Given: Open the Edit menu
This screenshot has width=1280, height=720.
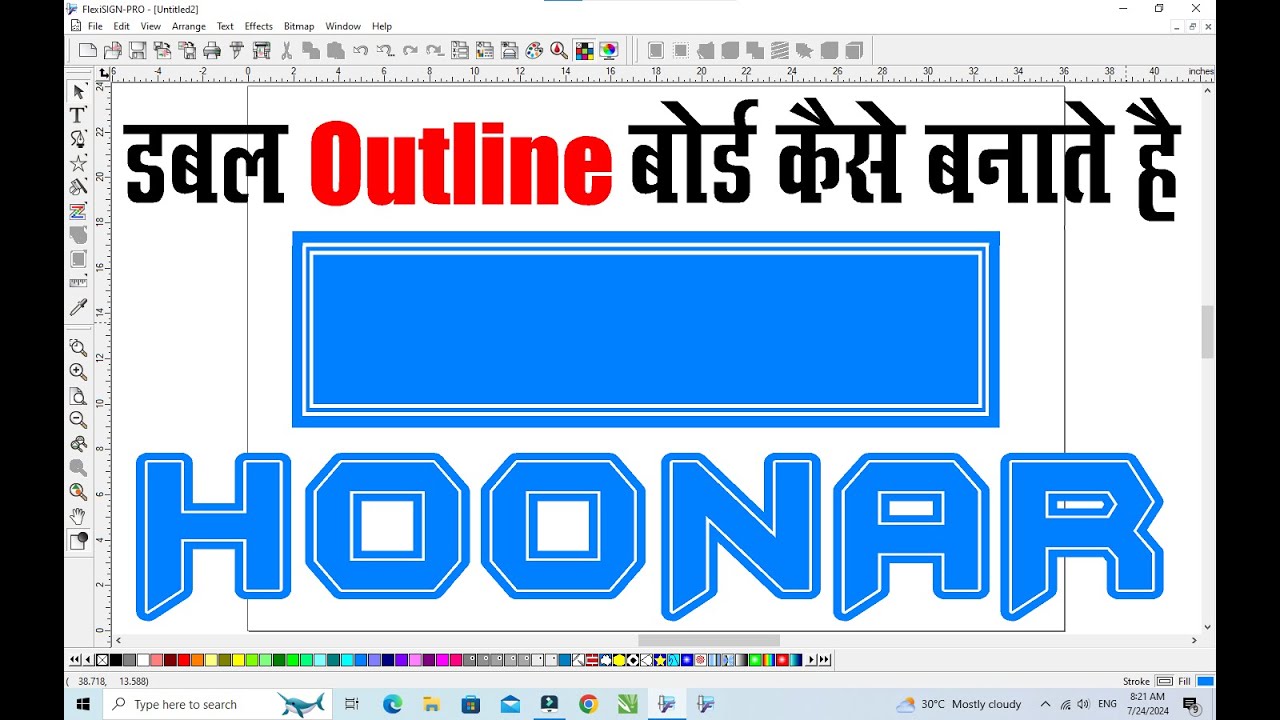Looking at the screenshot, I should pos(121,26).
